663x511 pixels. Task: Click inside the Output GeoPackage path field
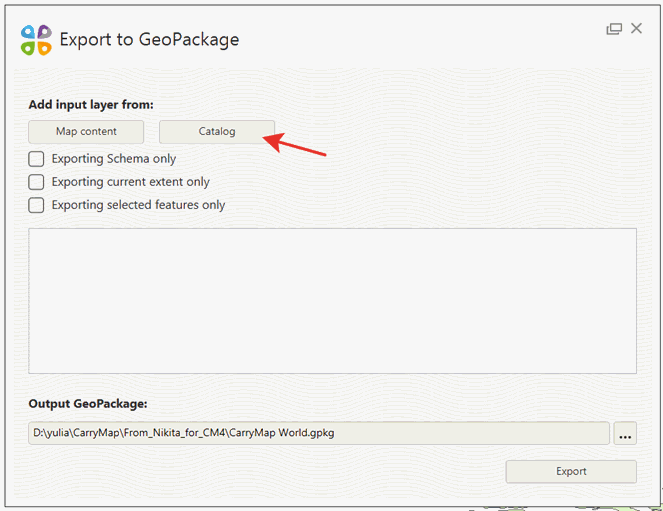[x=319, y=433]
